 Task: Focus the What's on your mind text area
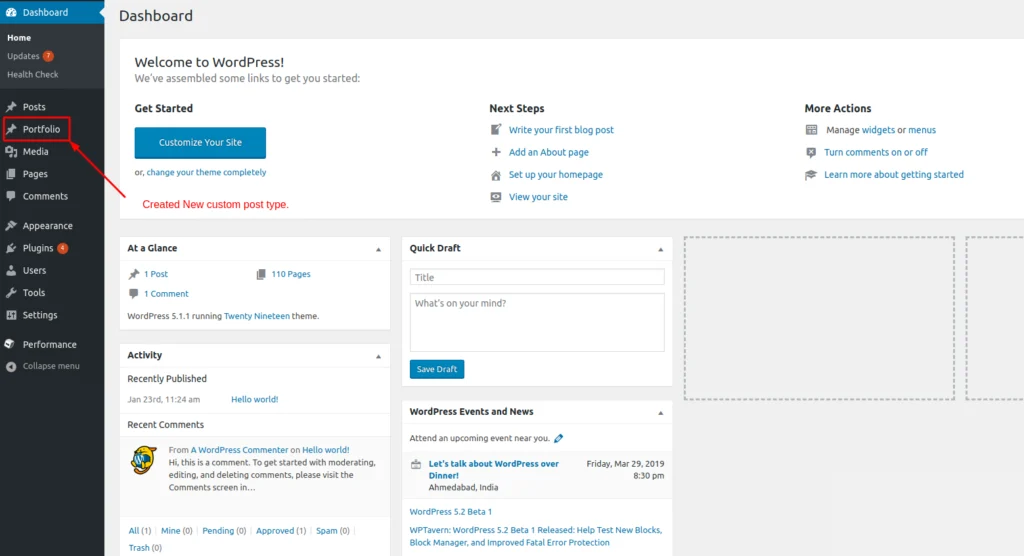click(537, 322)
